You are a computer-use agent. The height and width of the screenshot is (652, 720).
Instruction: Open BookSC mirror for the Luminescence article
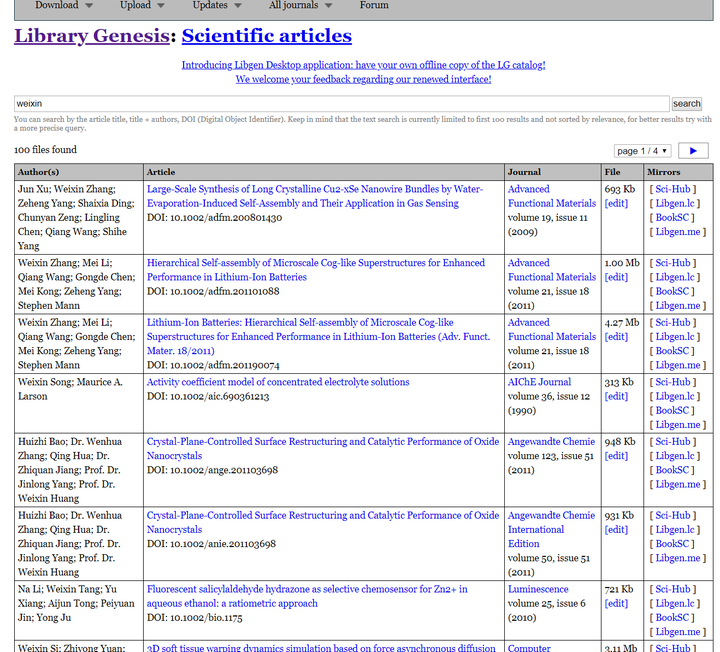[672, 617]
